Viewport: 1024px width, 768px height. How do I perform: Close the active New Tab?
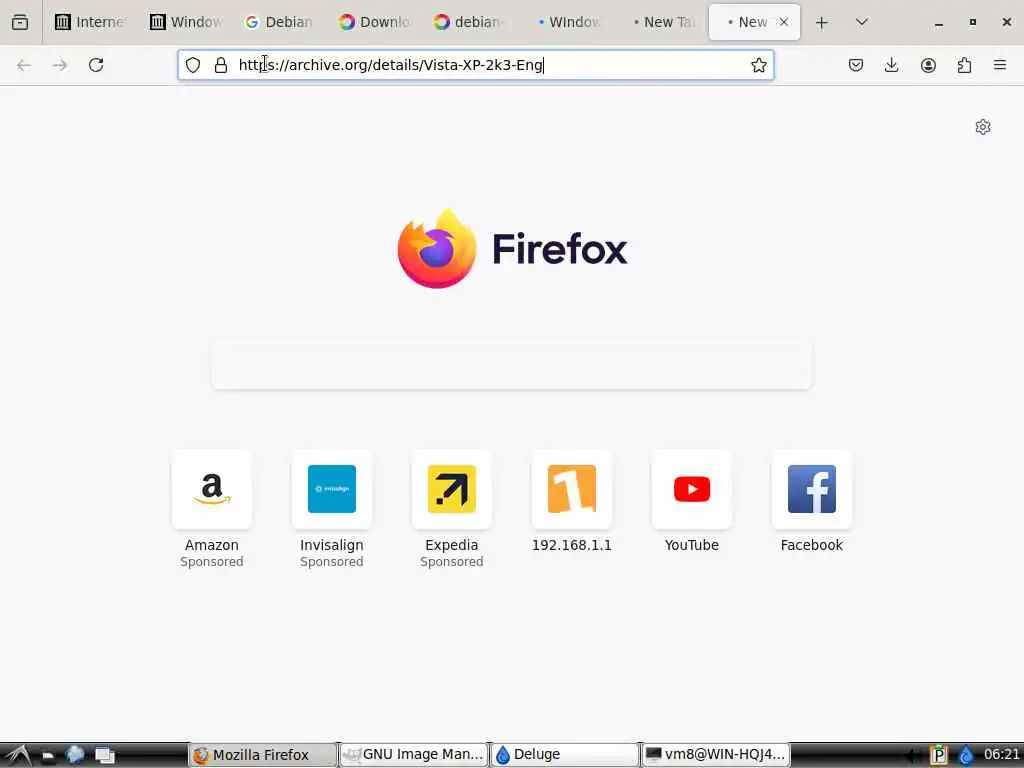pos(784,22)
